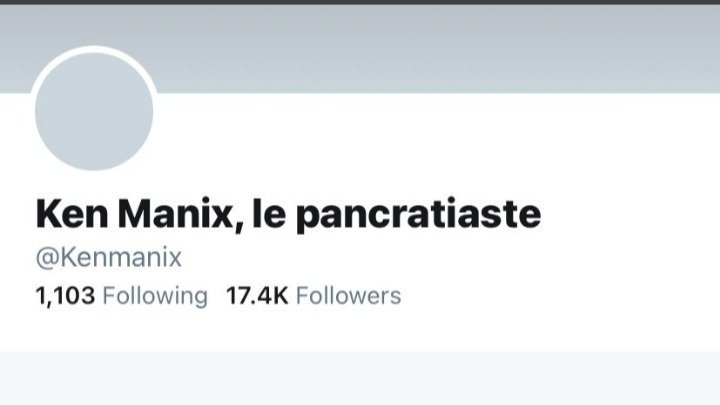Click the banner area right of the avatar
The width and height of the screenshot is (720, 405).
click(436, 48)
